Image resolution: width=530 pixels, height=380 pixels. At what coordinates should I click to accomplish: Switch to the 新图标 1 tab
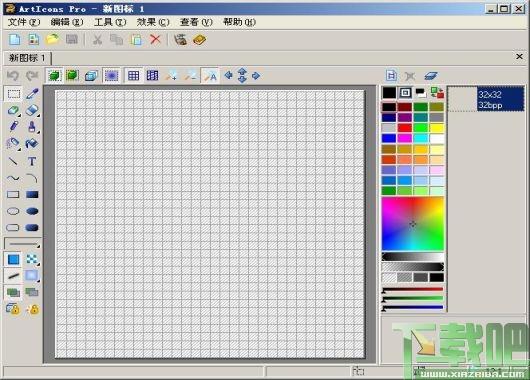[x=27, y=58]
